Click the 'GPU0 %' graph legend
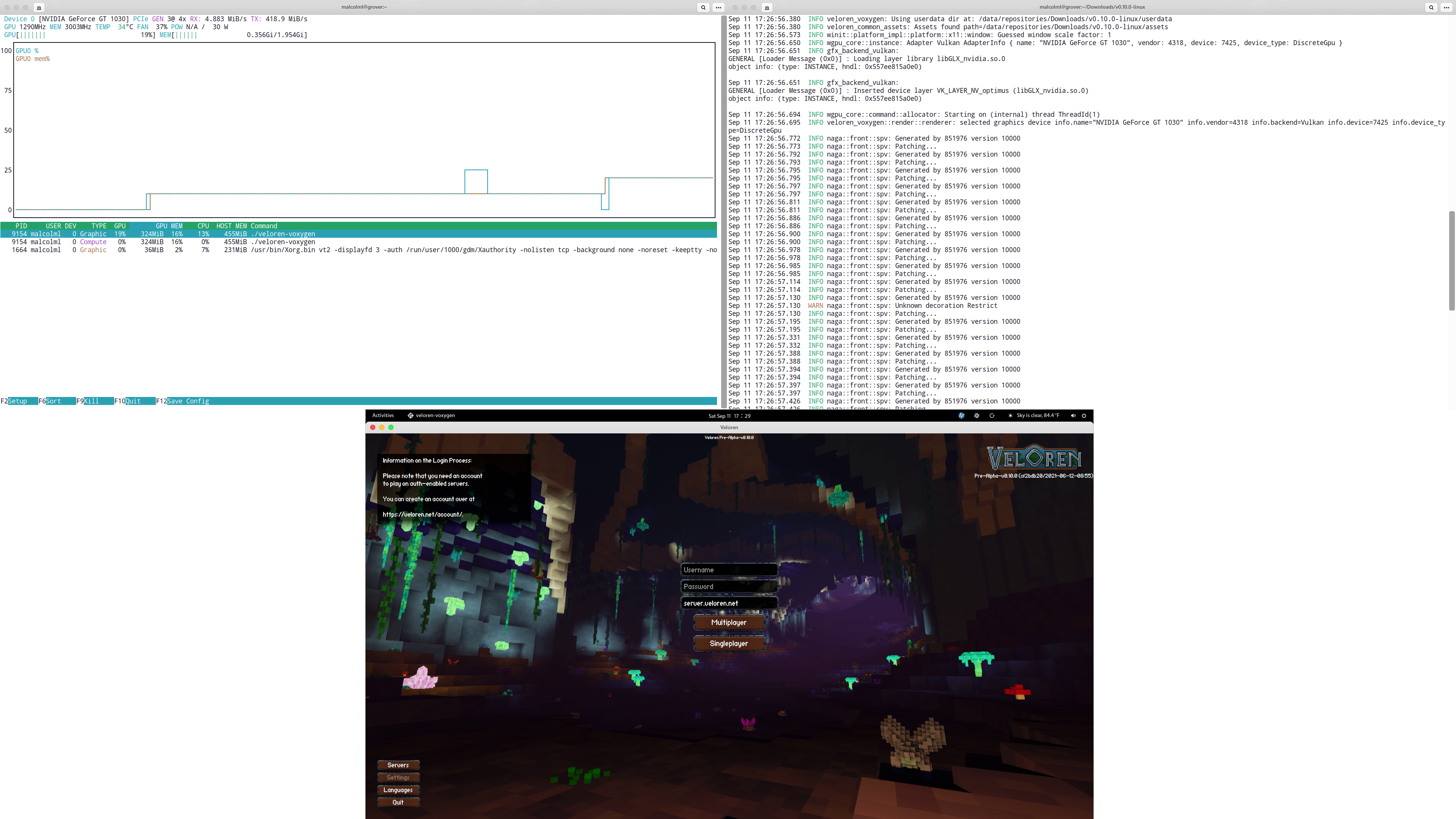This screenshot has height=819, width=1456. pyautogui.click(x=27, y=50)
